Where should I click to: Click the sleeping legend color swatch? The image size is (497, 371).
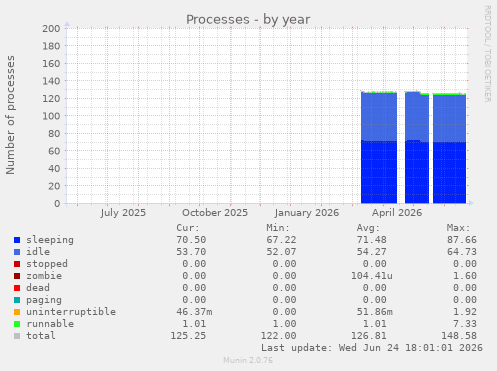(x=17, y=240)
